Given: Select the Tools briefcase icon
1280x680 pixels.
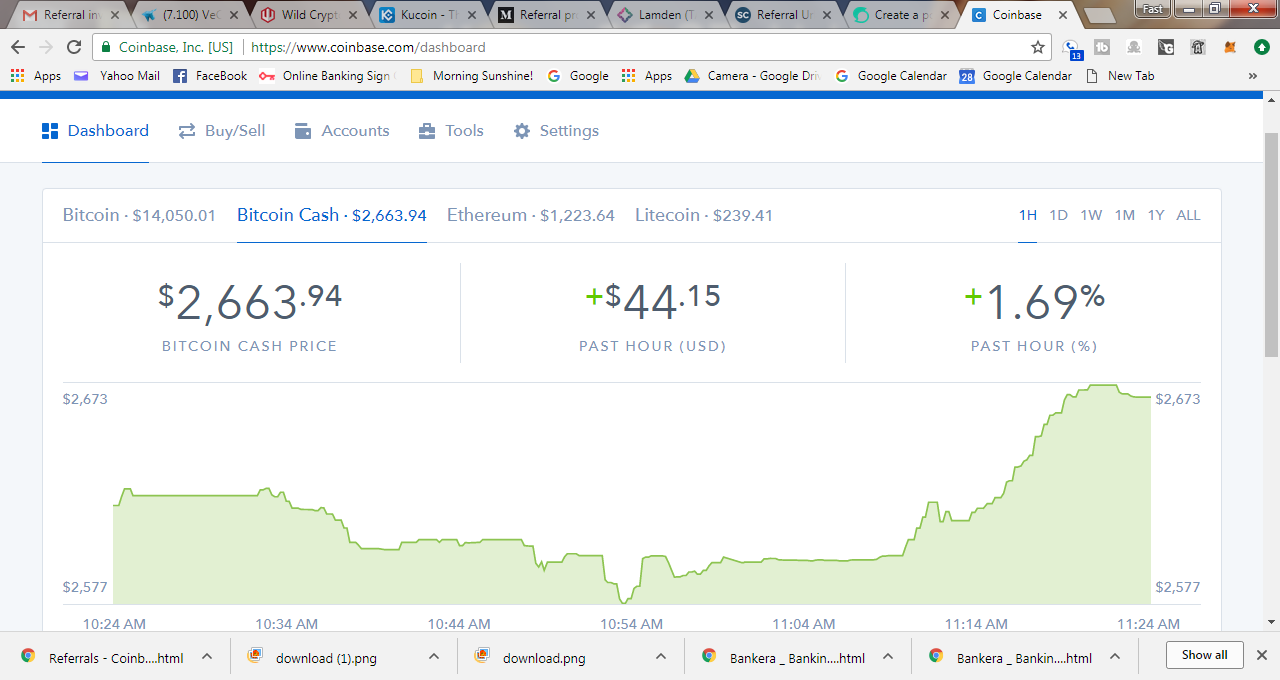Looking at the screenshot, I should tap(427, 131).
